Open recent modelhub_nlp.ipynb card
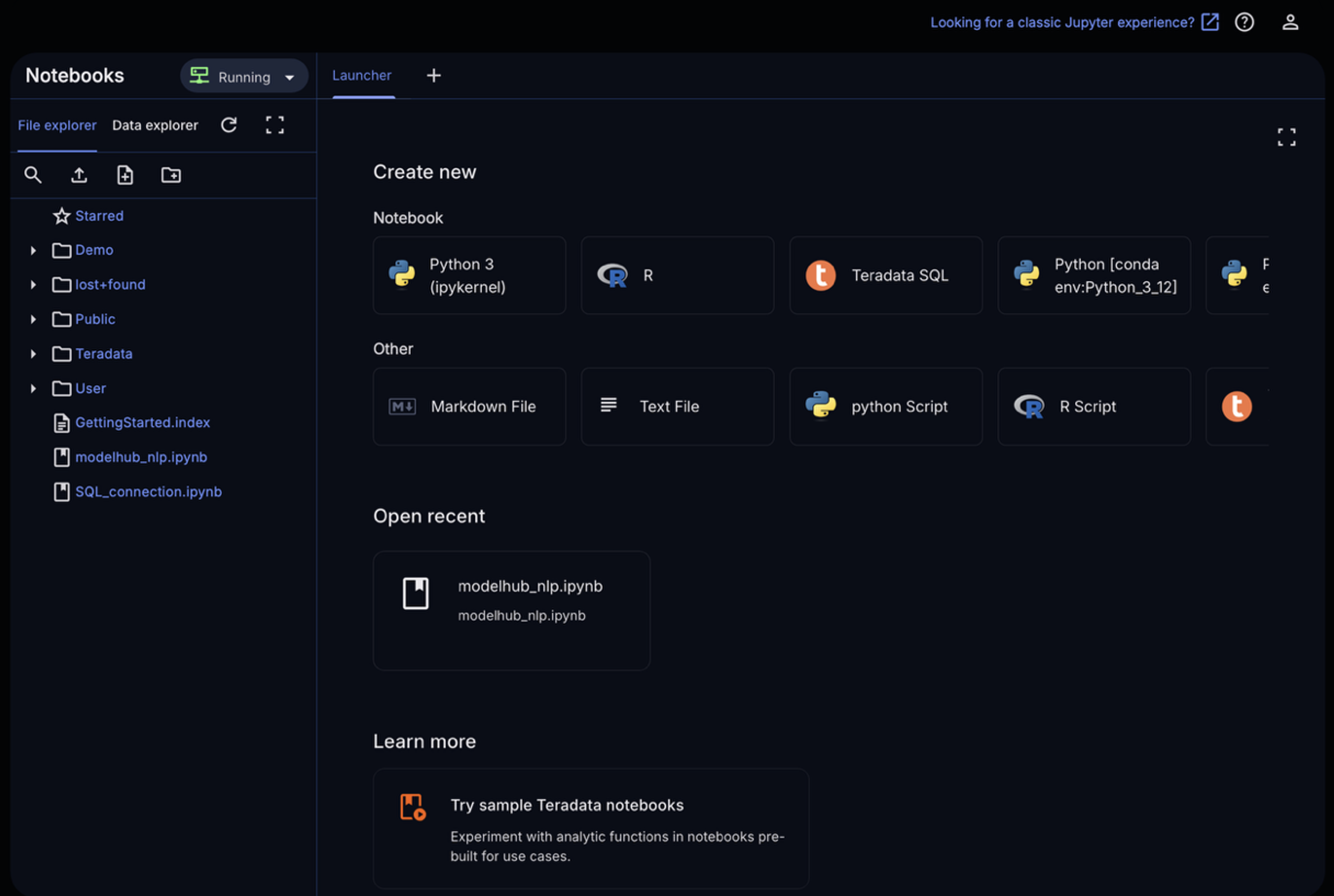Image resolution: width=1334 pixels, height=896 pixels. 512,610
